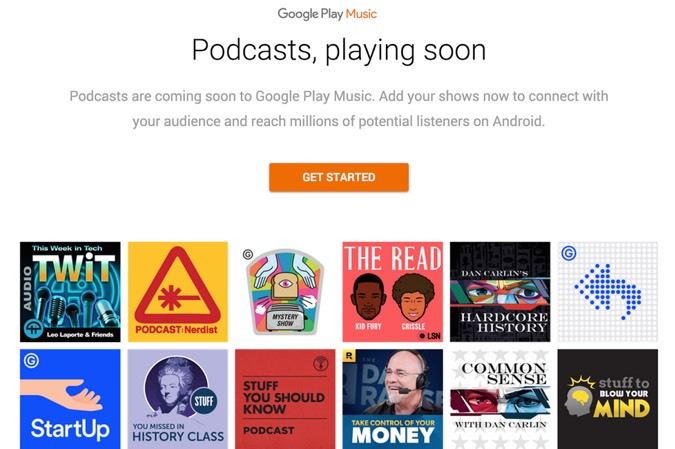Open the Mystery Show podcast tile

click(x=285, y=292)
